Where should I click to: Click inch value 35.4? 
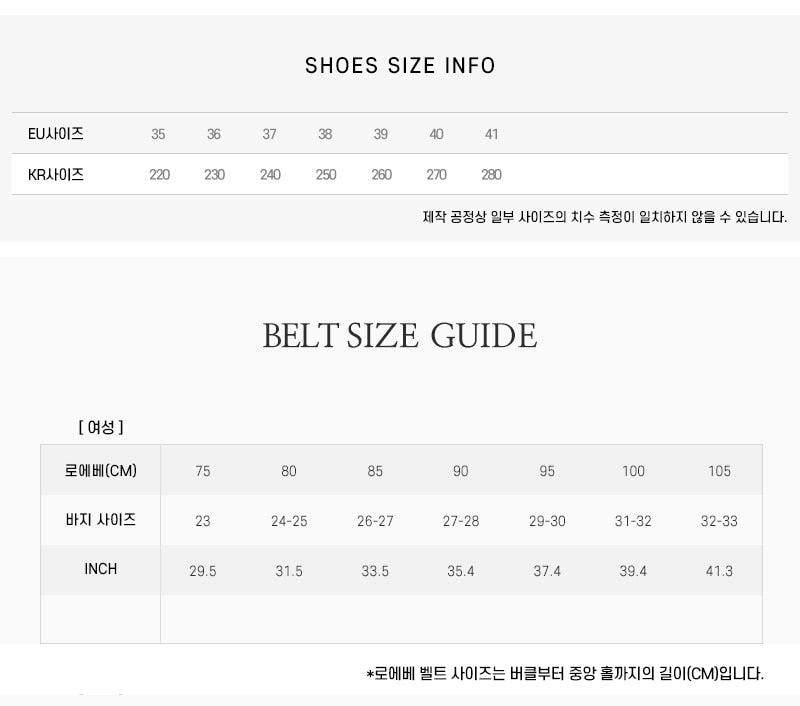click(x=461, y=571)
